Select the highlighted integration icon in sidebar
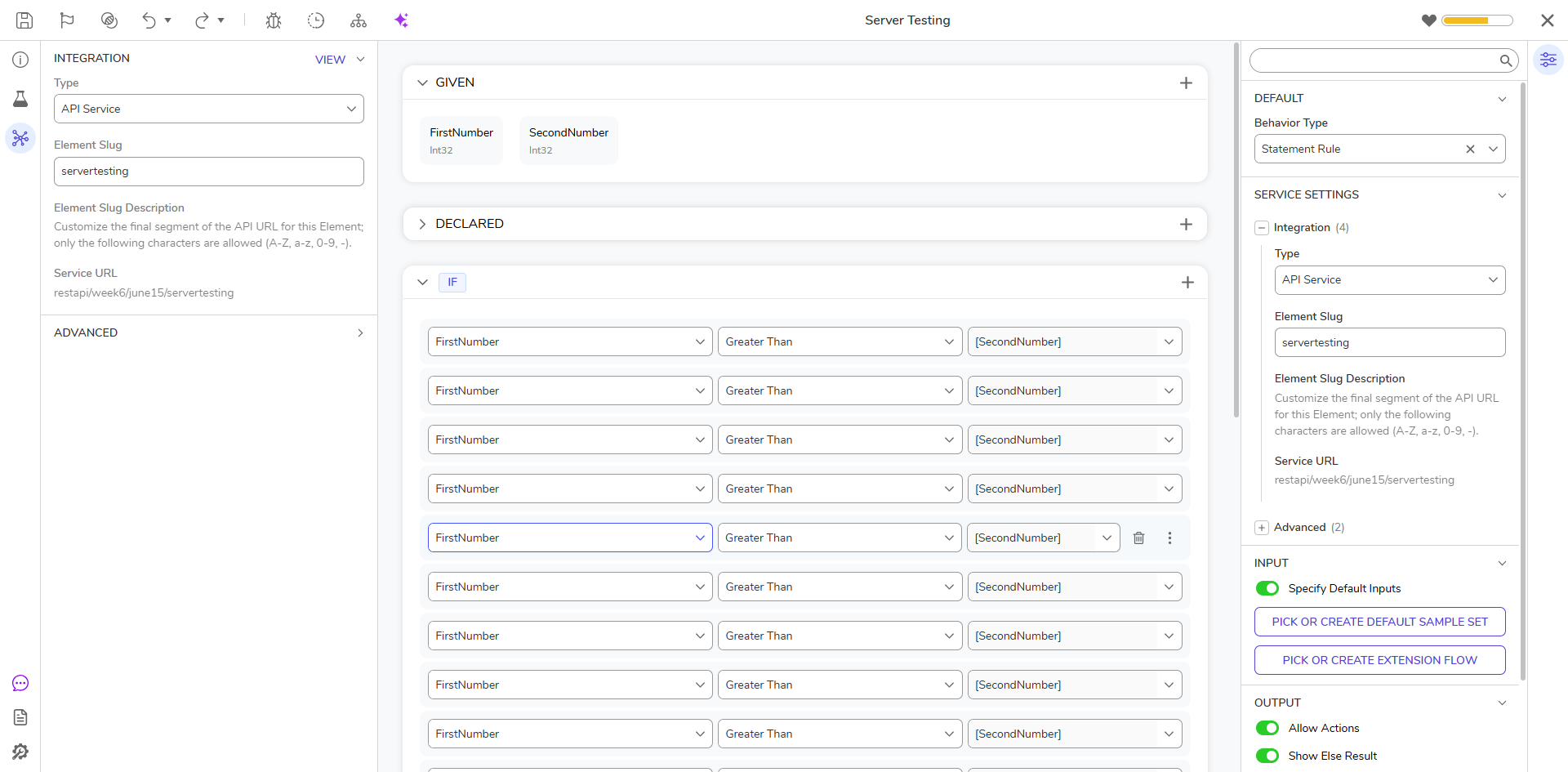The image size is (1568, 772). pyautogui.click(x=20, y=138)
